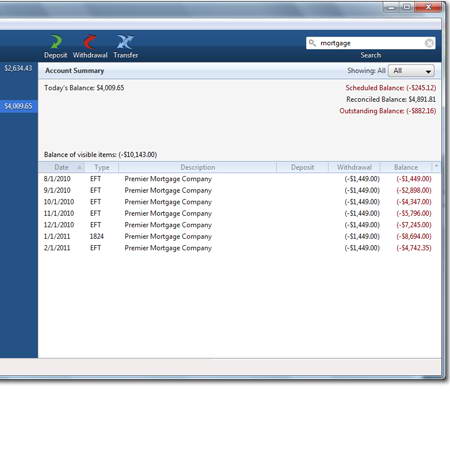Maximize the application window

pos(407,7)
